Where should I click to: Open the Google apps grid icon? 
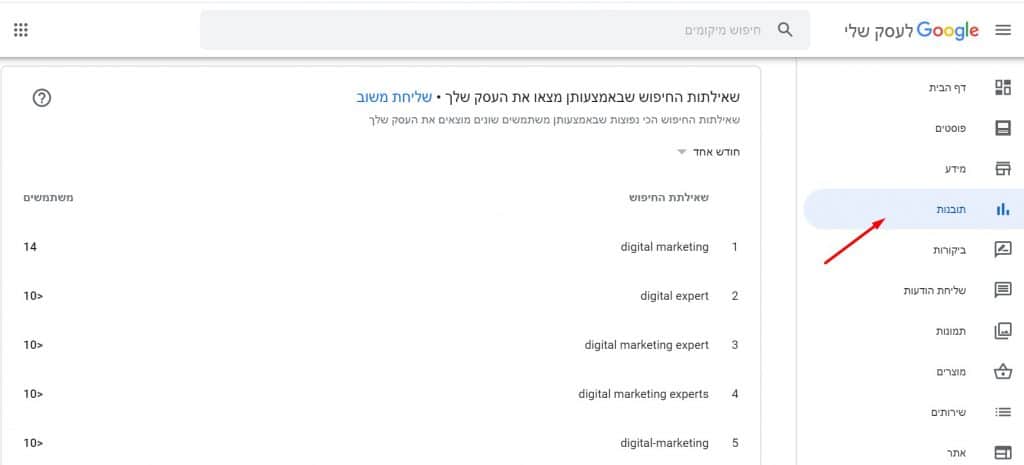click(x=21, y=30)
